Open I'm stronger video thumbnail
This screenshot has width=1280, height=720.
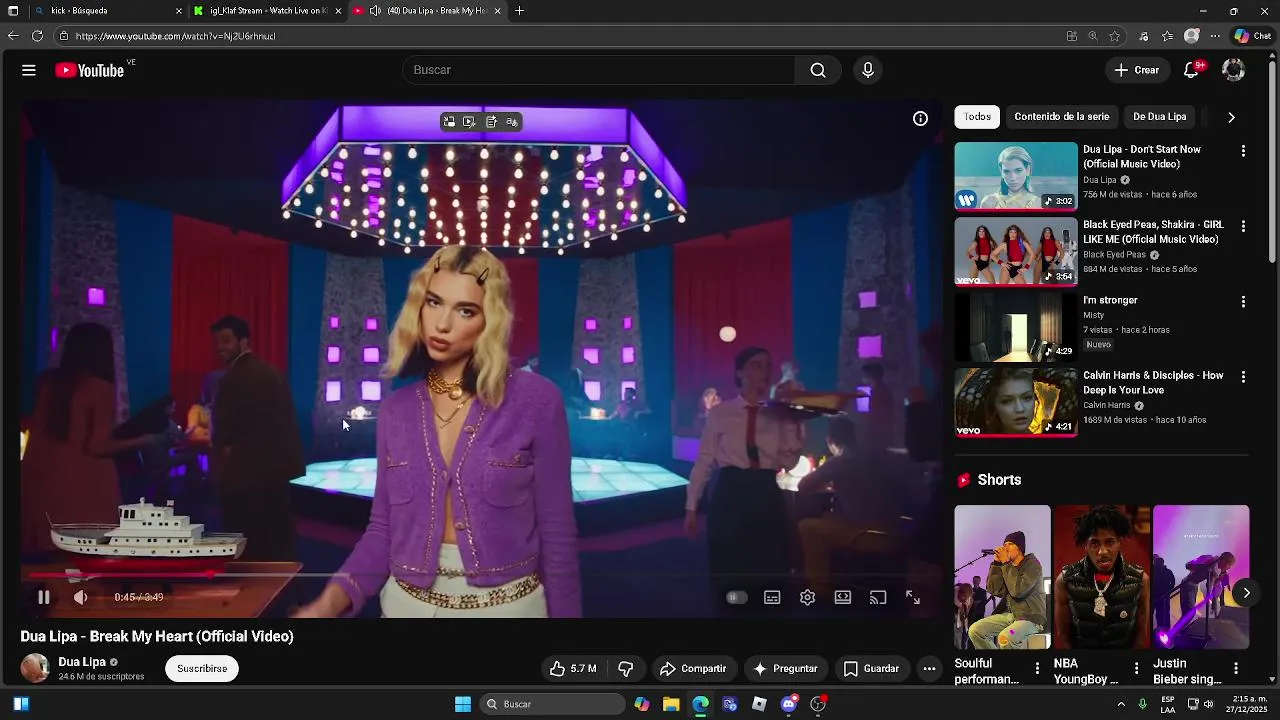(1016, 327)
